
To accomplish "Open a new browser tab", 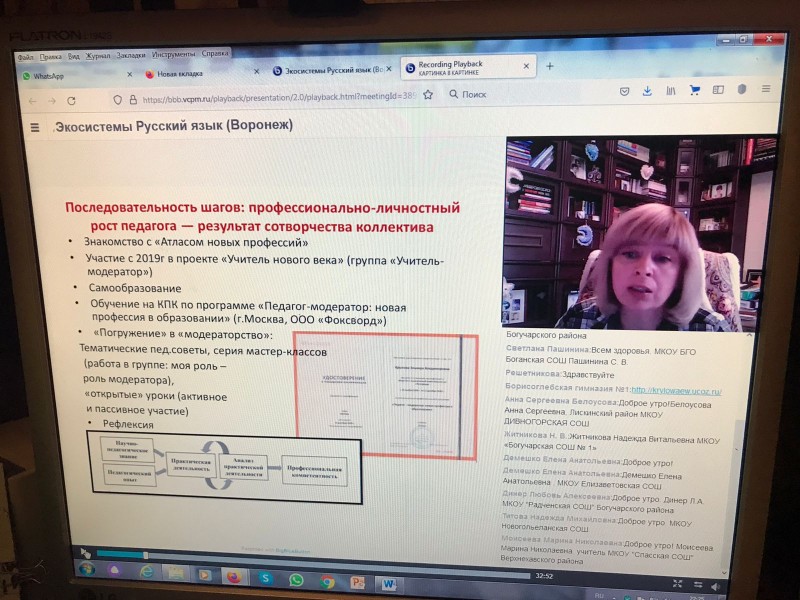I will 549,66.
